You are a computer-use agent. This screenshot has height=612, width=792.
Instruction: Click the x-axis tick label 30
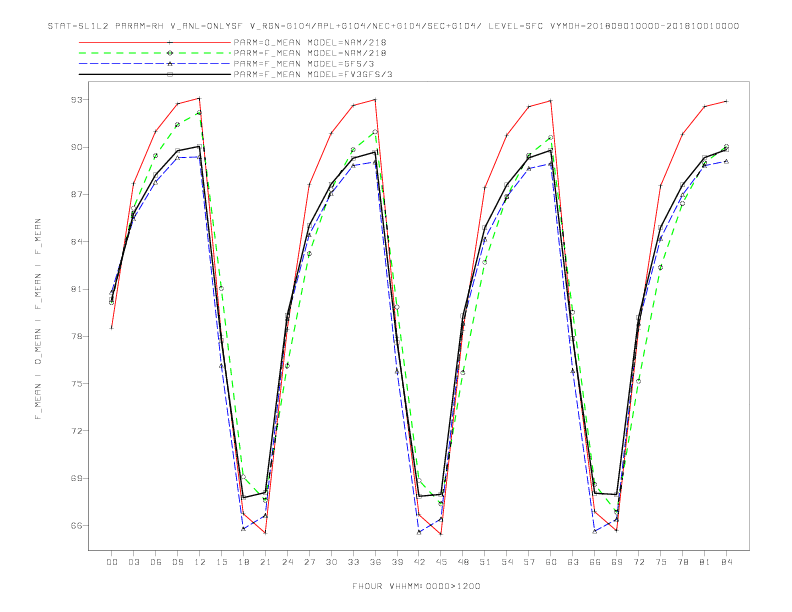click(331, 562)
